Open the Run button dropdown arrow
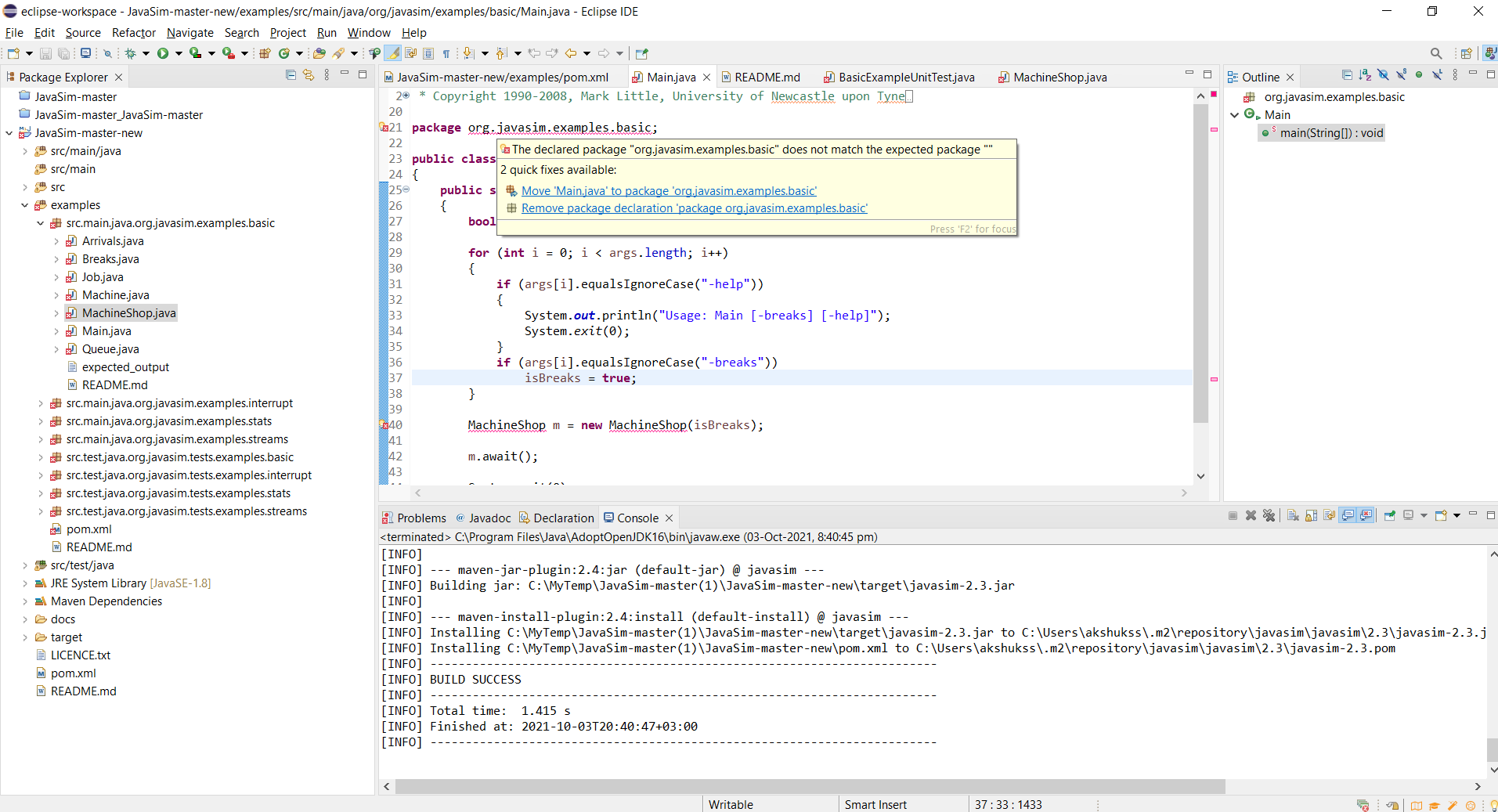The height and width of the screenshot is (812, 1498). pos(179,53)
